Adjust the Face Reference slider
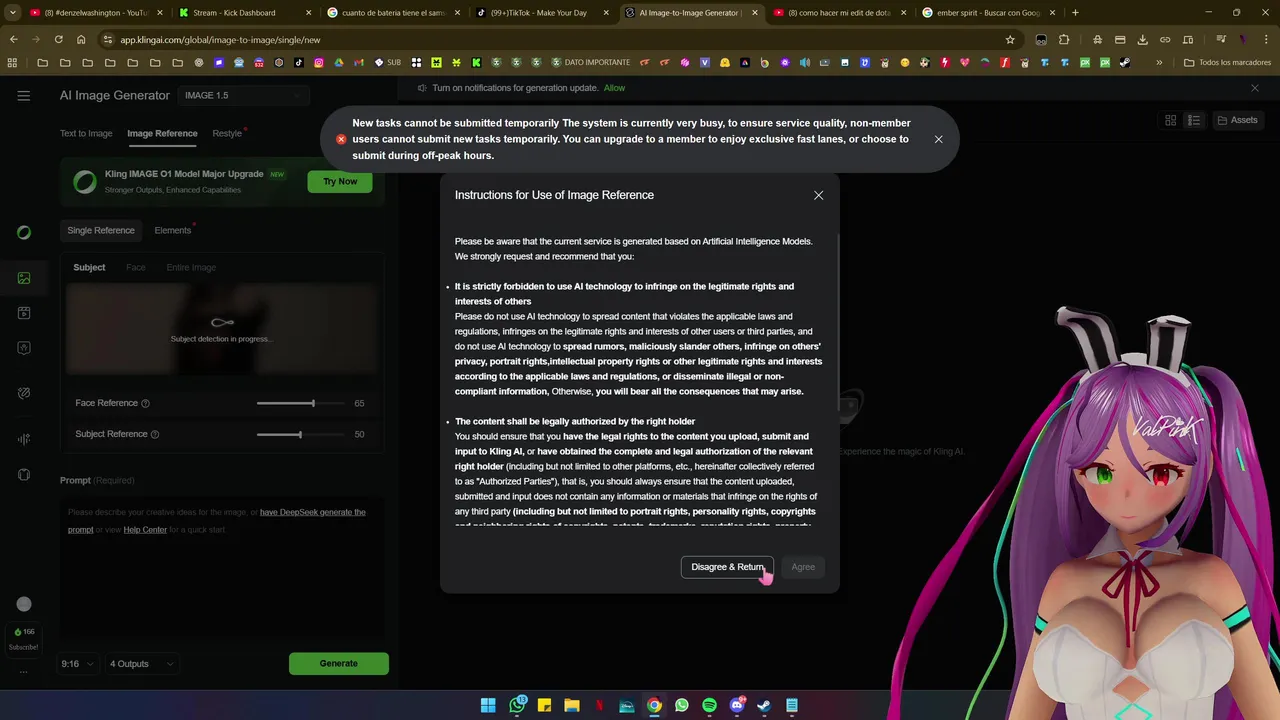Image resolution: width=1280 pixels, height=720 pixels. pyautogui.click(x=299, y=403)
